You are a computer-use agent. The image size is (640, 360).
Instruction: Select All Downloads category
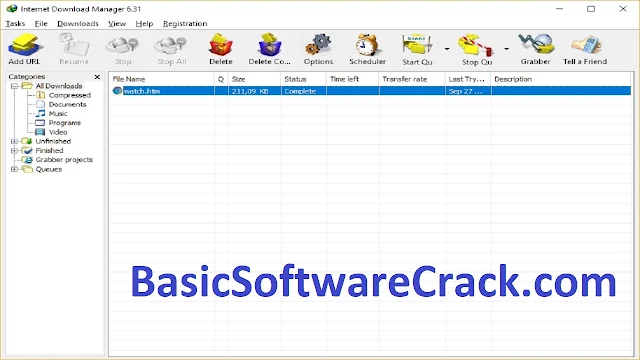(59, 86)
